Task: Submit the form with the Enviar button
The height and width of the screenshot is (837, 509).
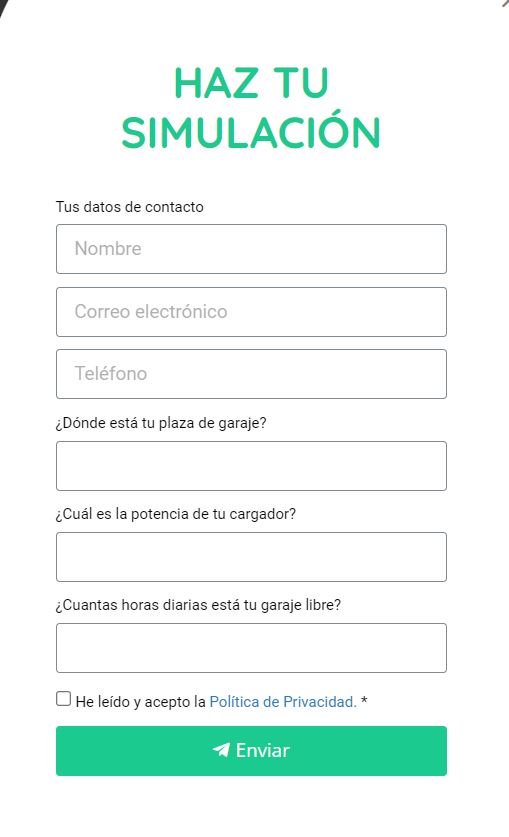Action: click(251, 751)
